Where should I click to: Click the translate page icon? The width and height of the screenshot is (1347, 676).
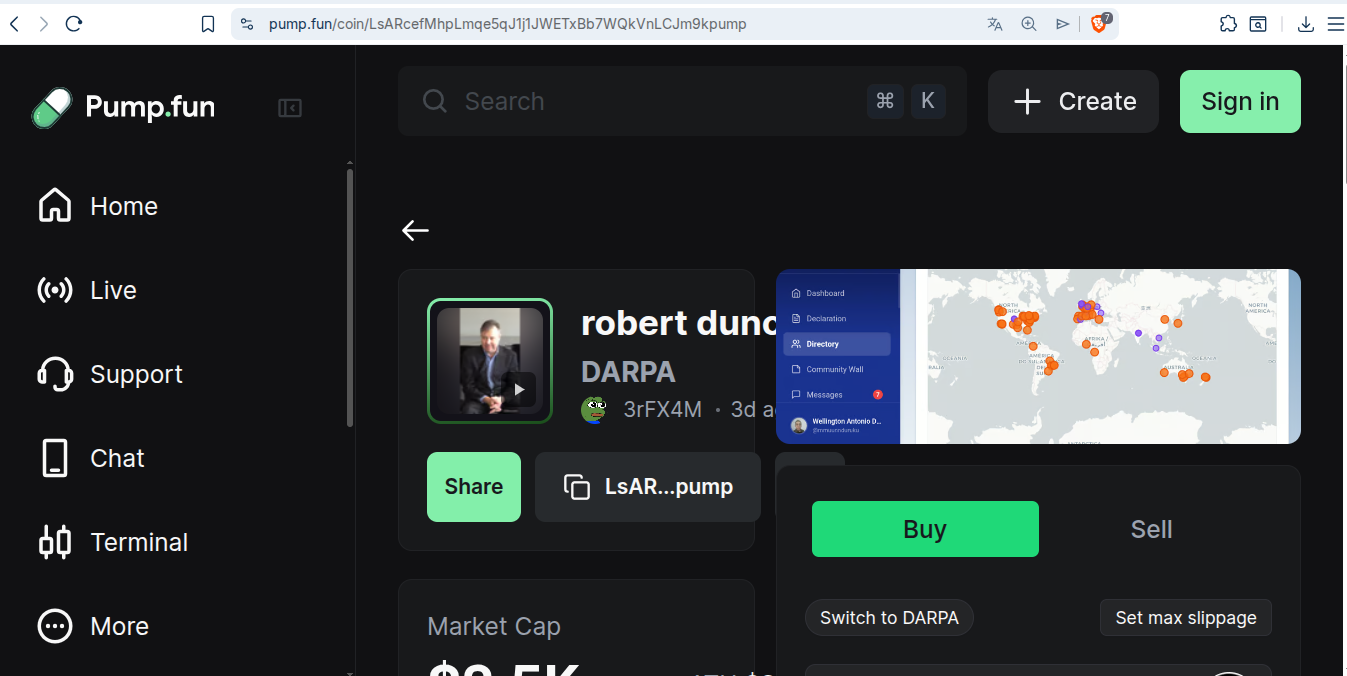(995, 24)
